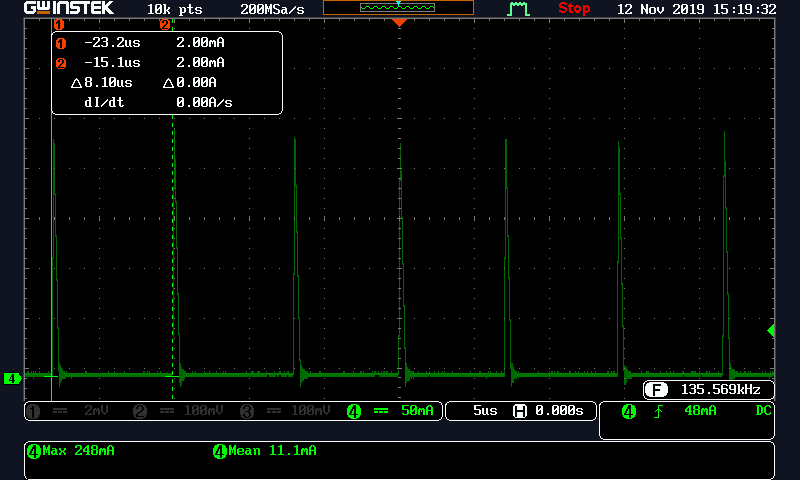800x480 pixels.
Task: Click the date and time readout
Action: [696, 9]
